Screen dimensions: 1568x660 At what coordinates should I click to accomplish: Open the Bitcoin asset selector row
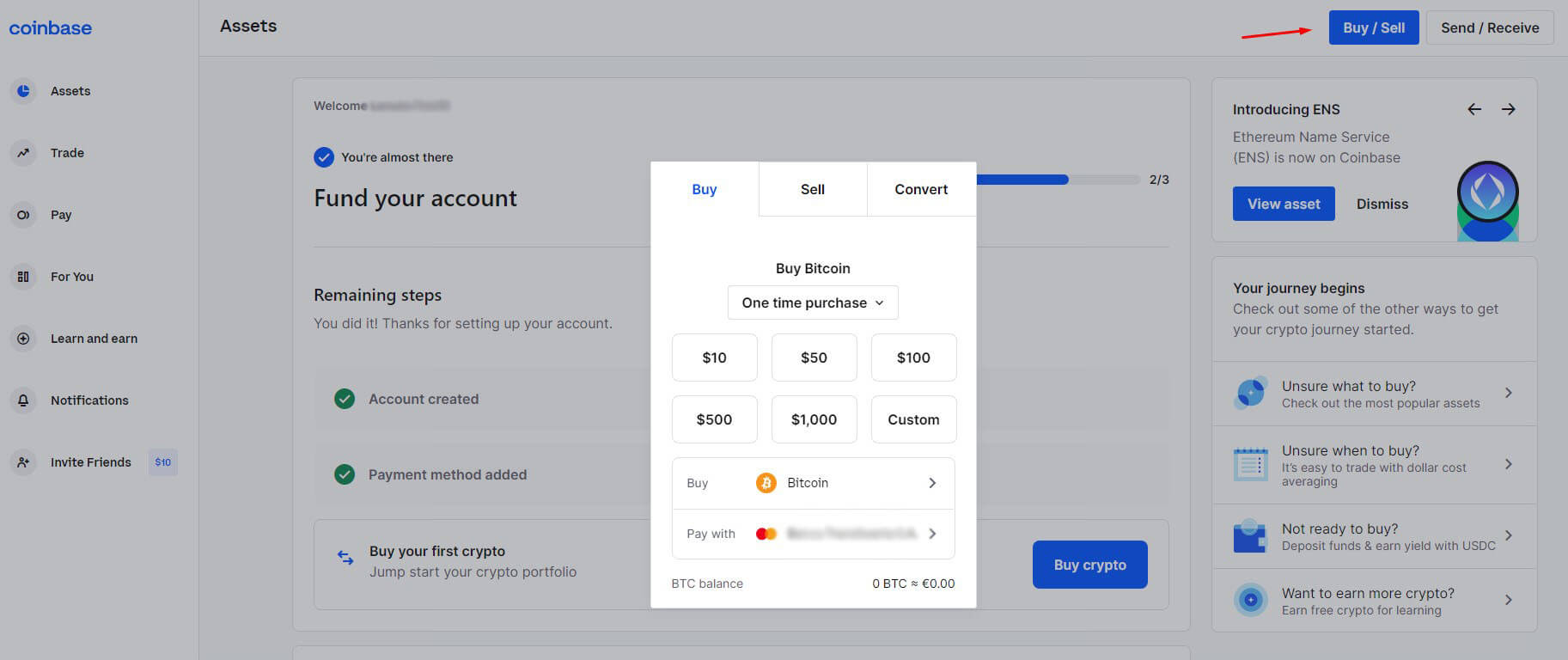[x=813, y=483]
